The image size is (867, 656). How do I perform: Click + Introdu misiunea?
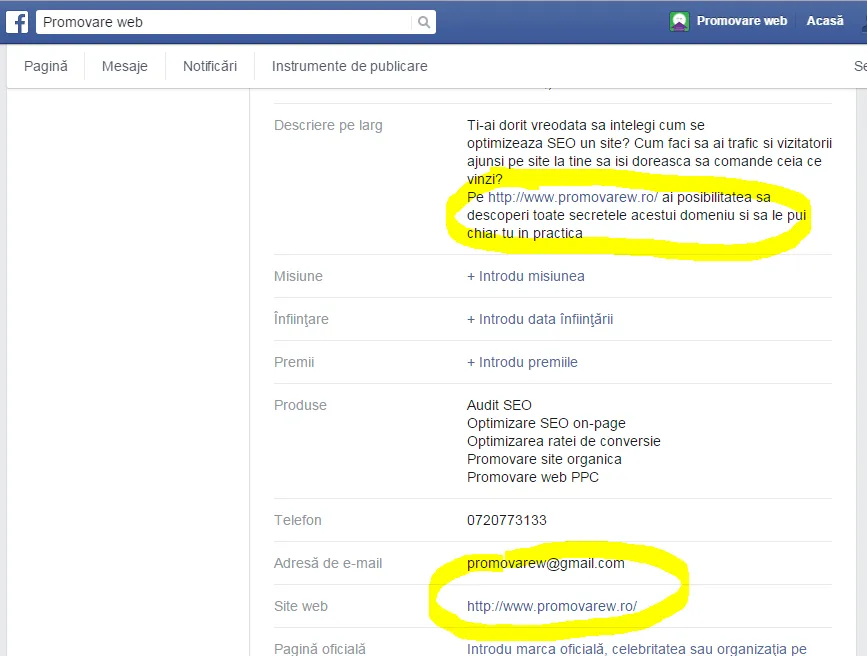coord(526,276)
